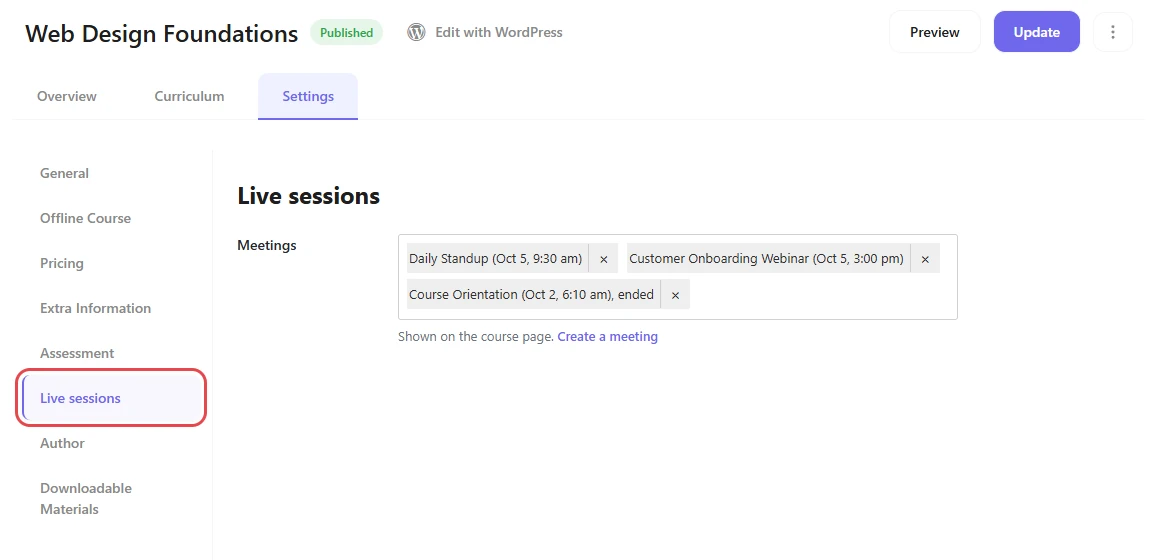Viewport: 1160px width, 560px height.
Task: Click the Course Orientation (Oct 2, 6:10 am), ended text
Action: pyautogui.click(x=531, y=294)
